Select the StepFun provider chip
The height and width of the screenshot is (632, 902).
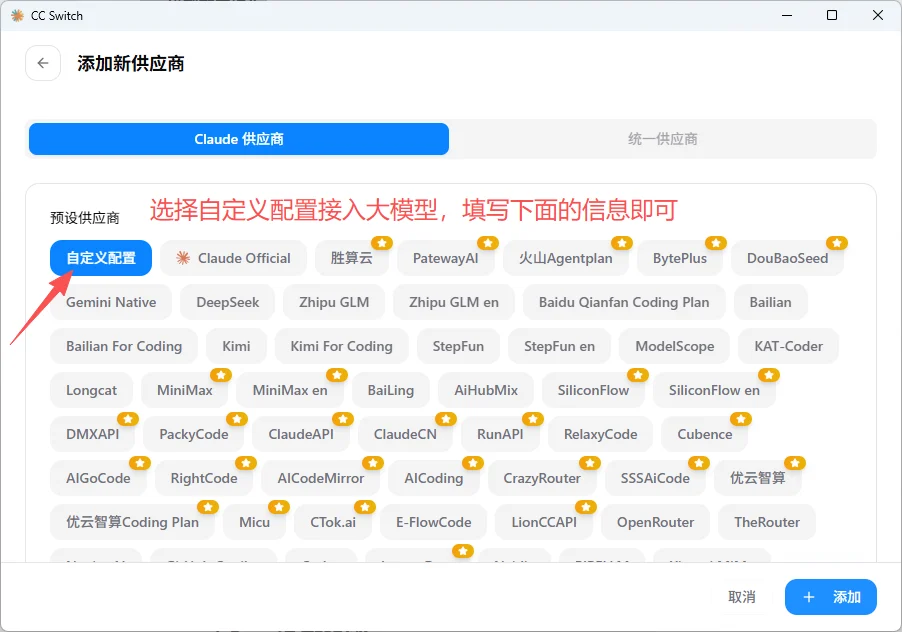point(458,346)
